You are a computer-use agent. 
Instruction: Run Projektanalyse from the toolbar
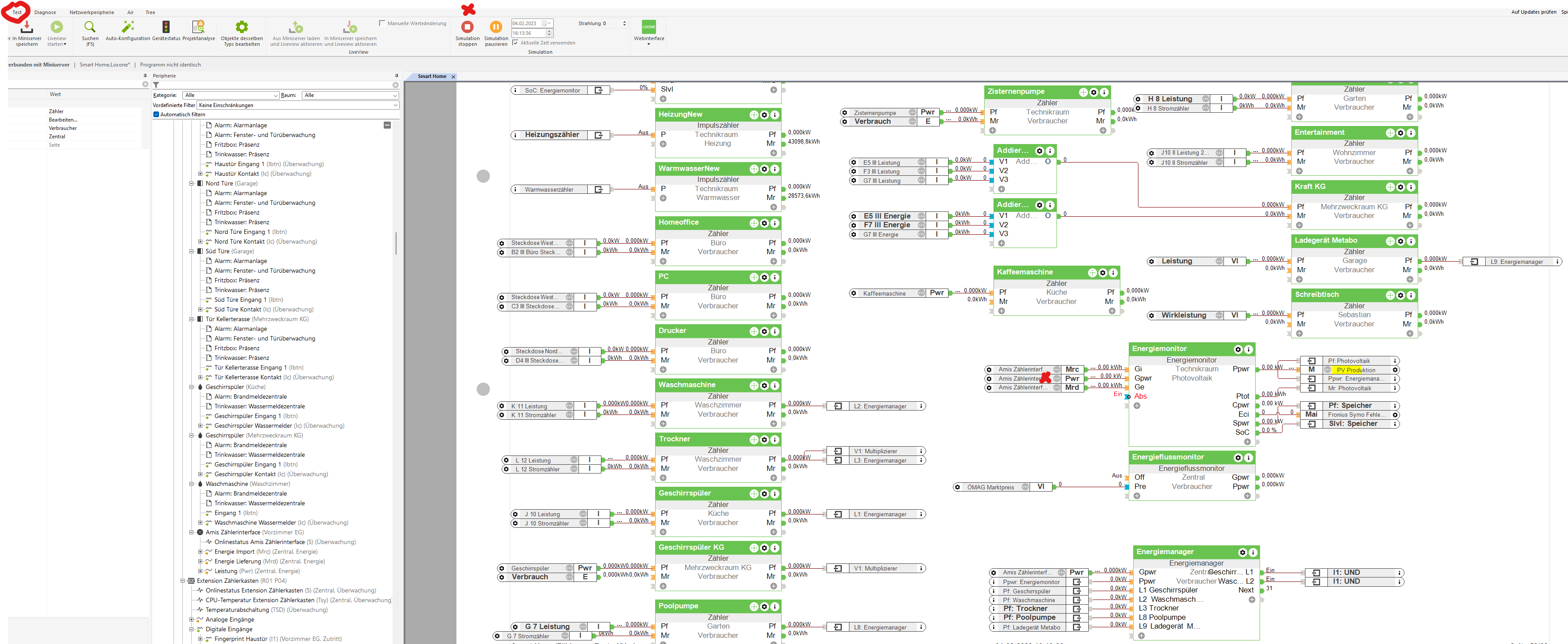click(198, 27)
